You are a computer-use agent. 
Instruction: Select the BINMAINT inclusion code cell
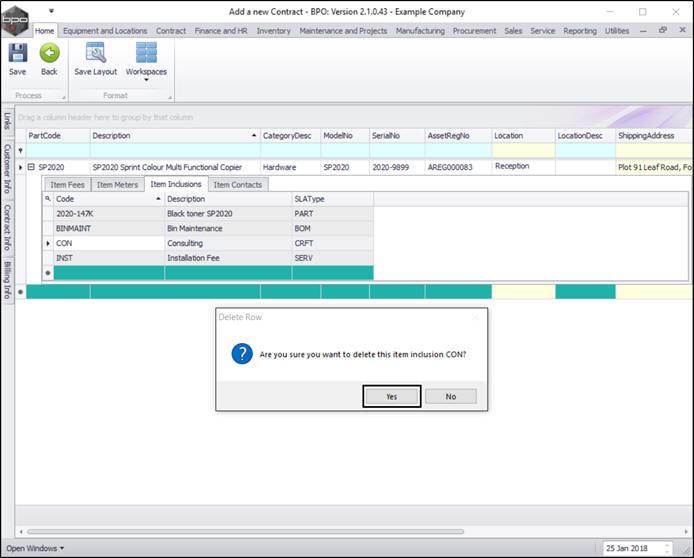coord(109,228)
